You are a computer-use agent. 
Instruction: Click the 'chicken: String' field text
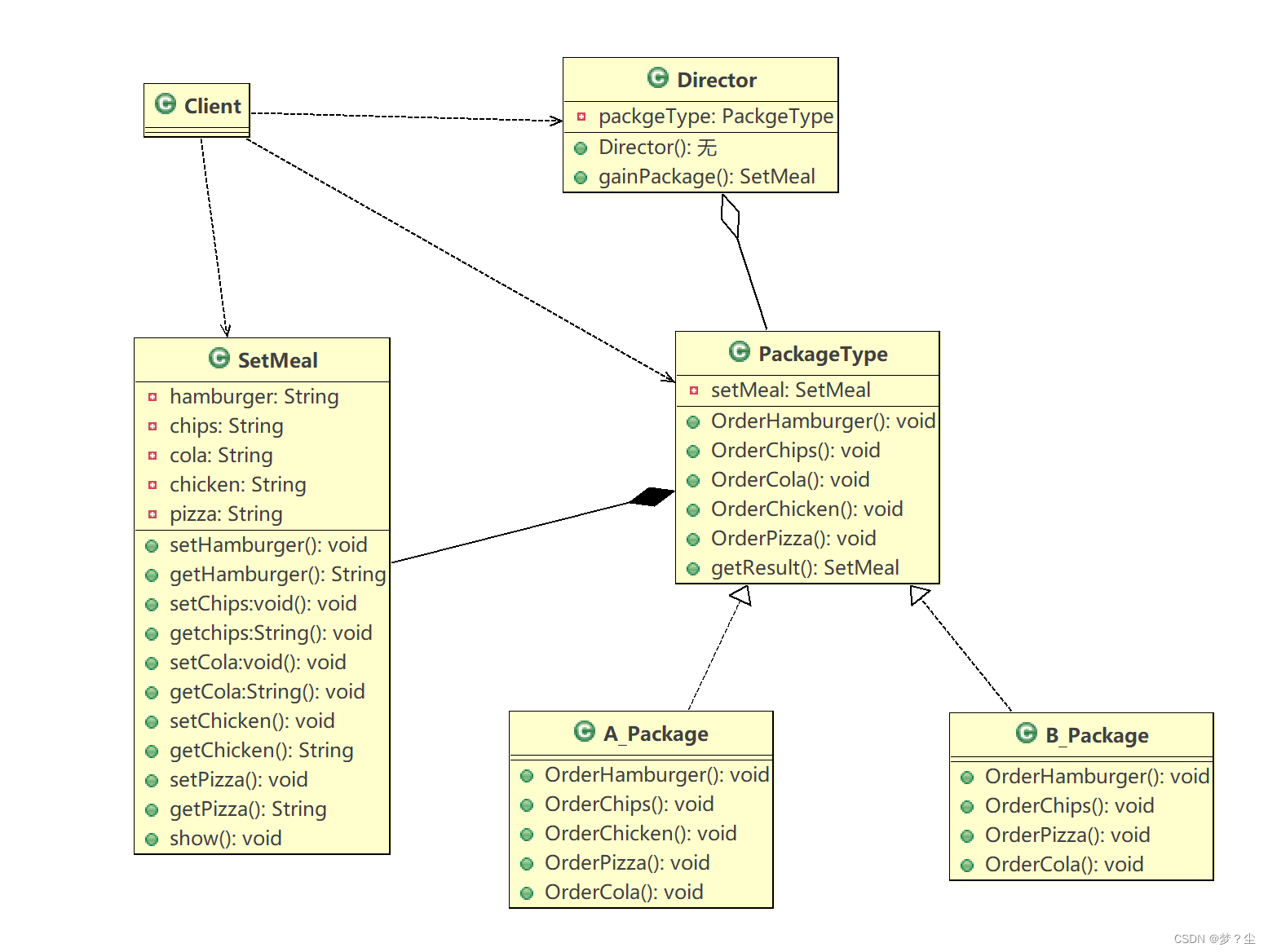238,485
